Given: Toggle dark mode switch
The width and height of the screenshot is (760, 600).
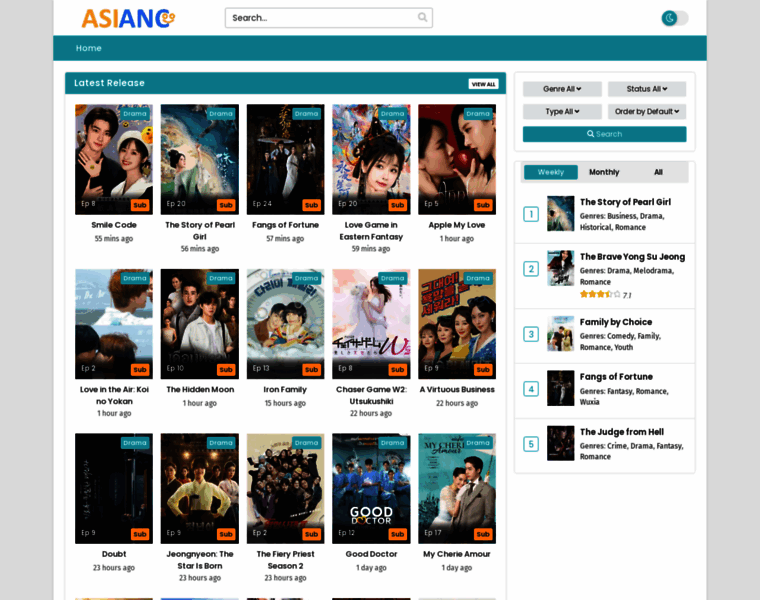Looking at the screenshot, I should 675,18.
